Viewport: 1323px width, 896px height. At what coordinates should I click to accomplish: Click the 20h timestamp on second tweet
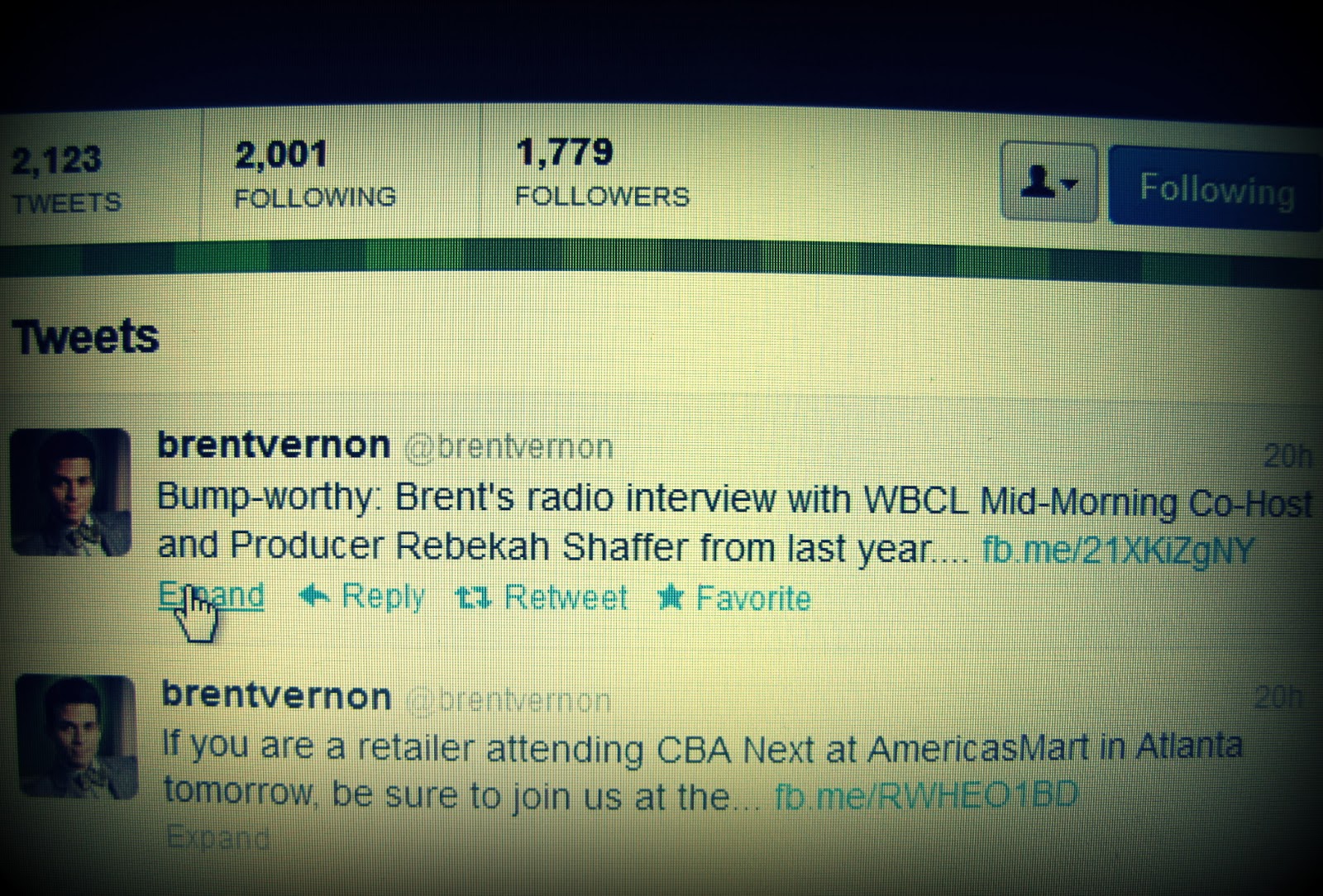(1278, 698)
